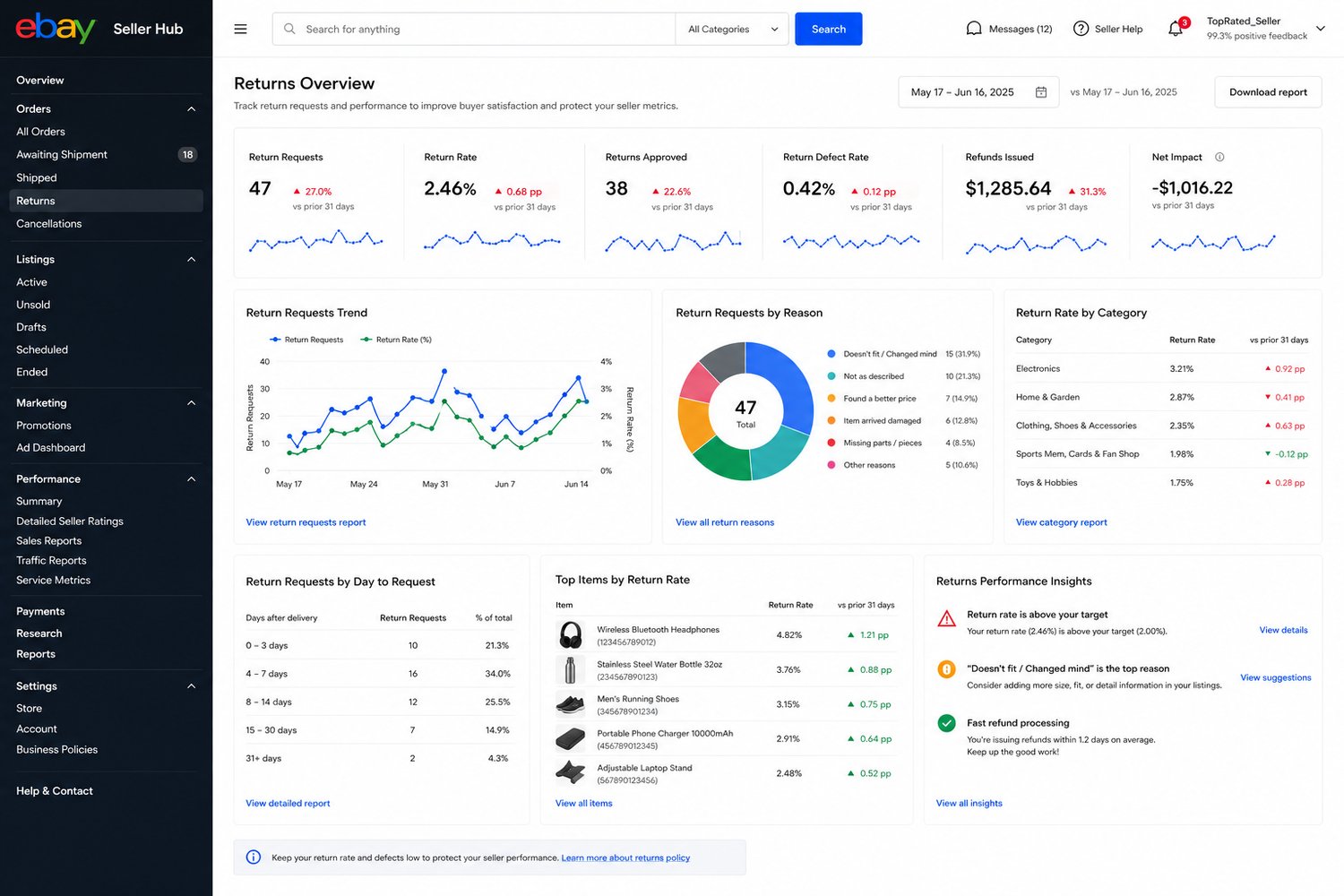Open TopRated_Seller account dropdown chevron
1344x896 pixels.
(1320, 29)
